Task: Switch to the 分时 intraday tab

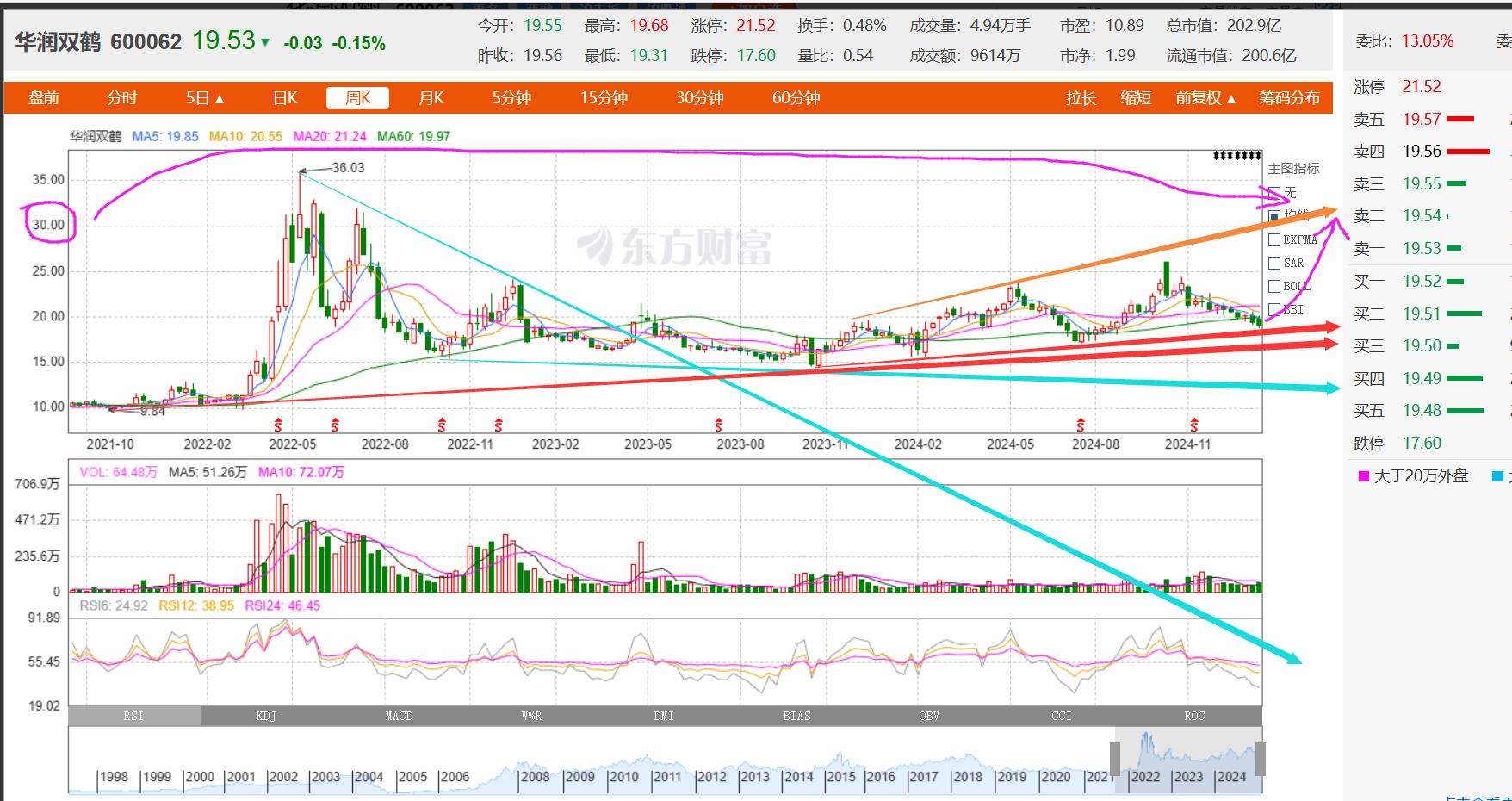Action: (x=121, y=98)
